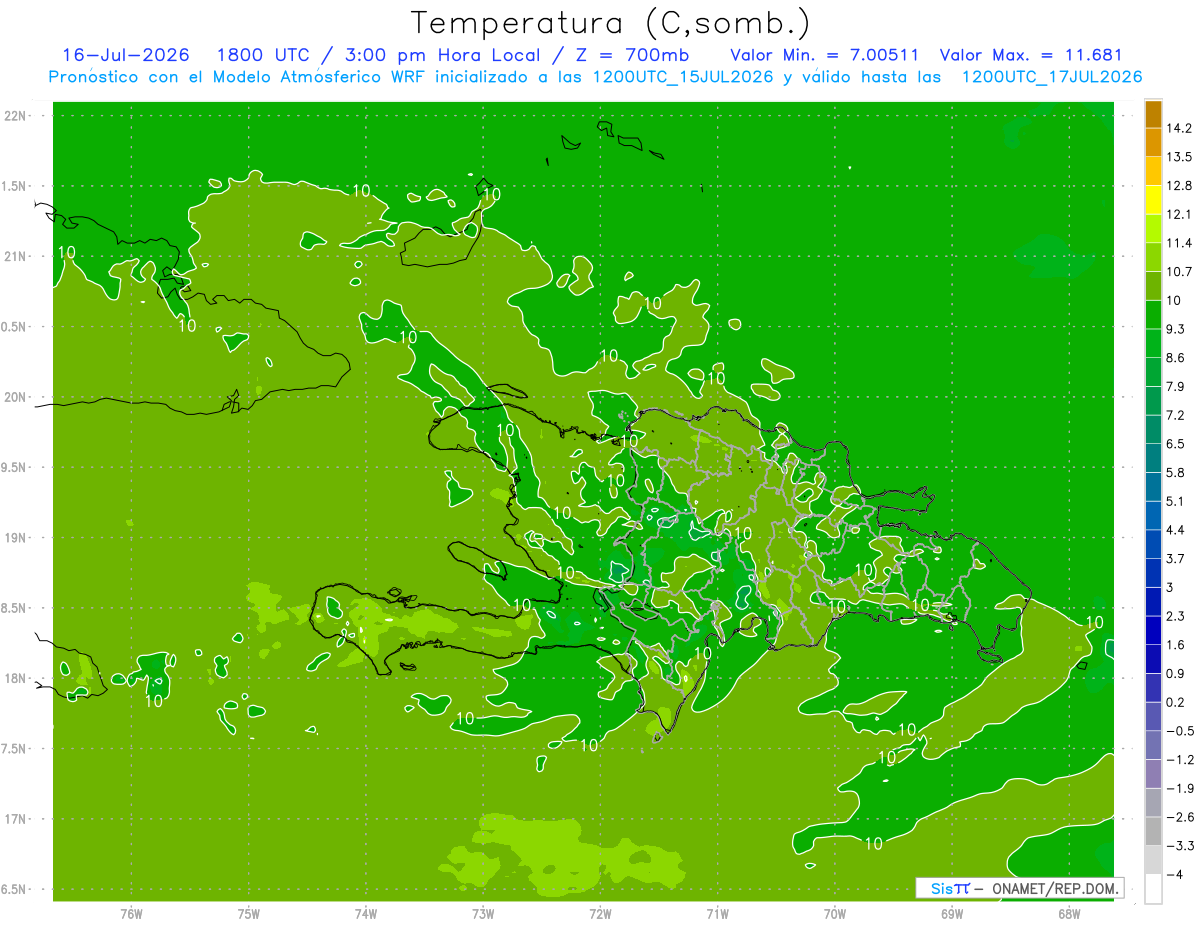
Task: Click the "9.3" legend value
Action: tap(1177, 329)
